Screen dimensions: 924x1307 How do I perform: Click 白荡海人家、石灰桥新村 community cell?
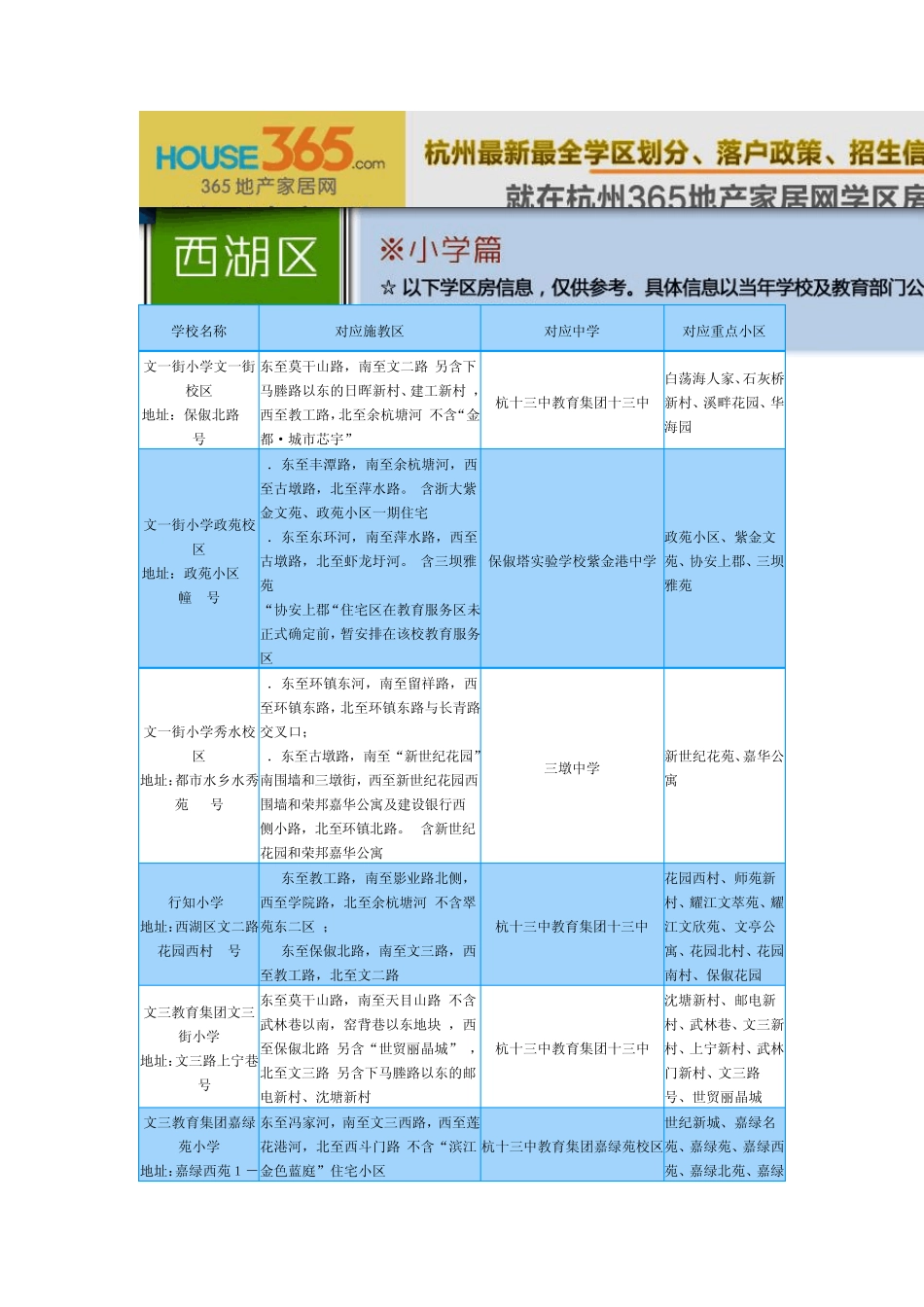tap(725, 402)
